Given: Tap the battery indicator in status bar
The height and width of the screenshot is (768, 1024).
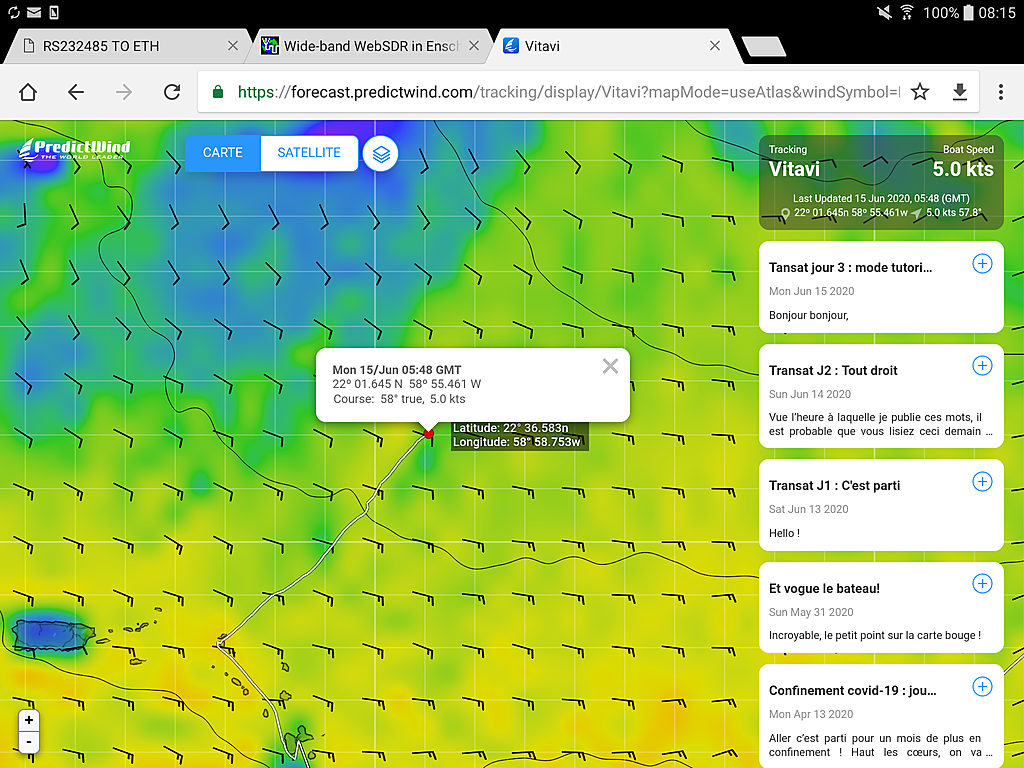Looking at the screenshot, I should [x=968, y=12].
